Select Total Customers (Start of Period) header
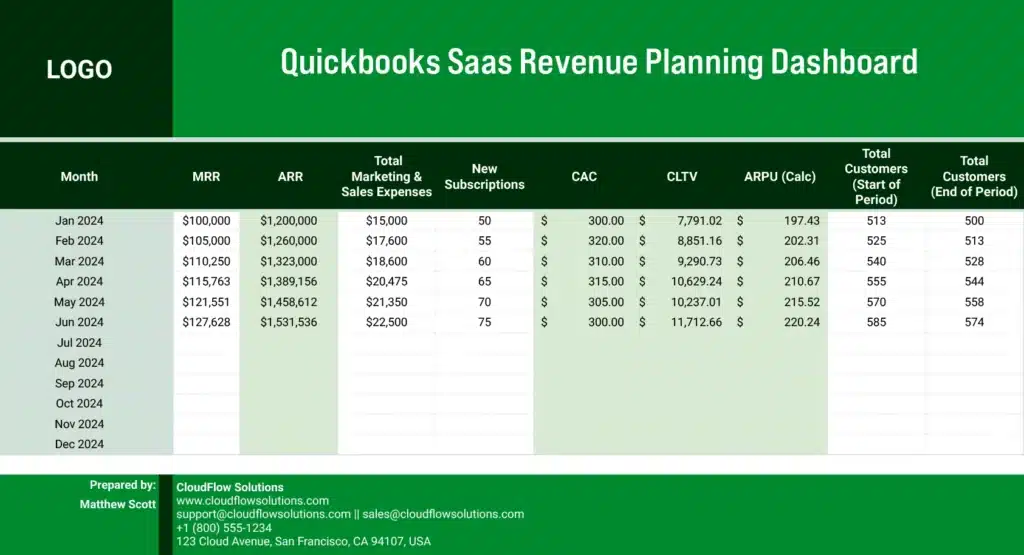This screenshot has width=1024, height=555. tap(876, 176)
